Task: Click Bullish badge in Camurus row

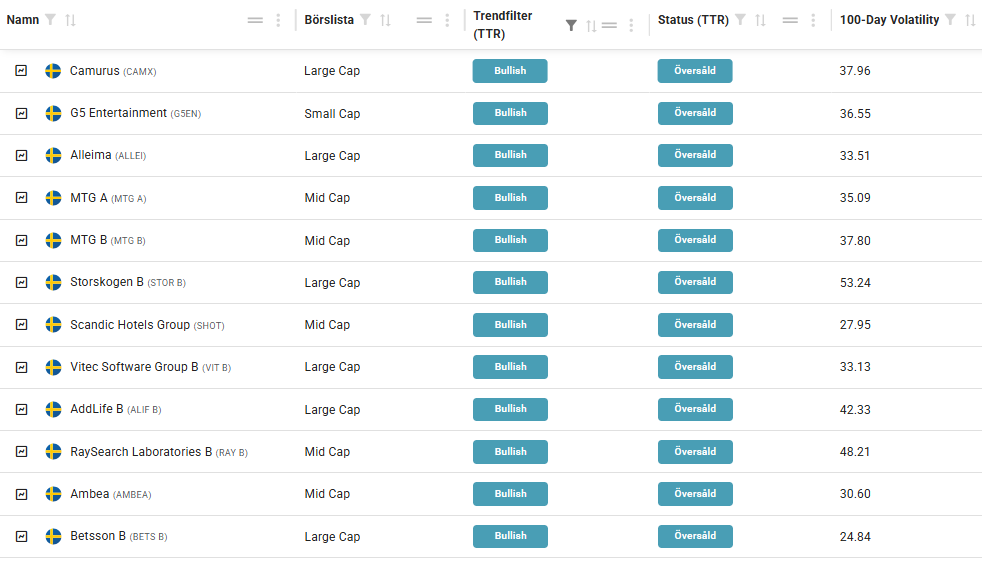Action: [510, 71]
